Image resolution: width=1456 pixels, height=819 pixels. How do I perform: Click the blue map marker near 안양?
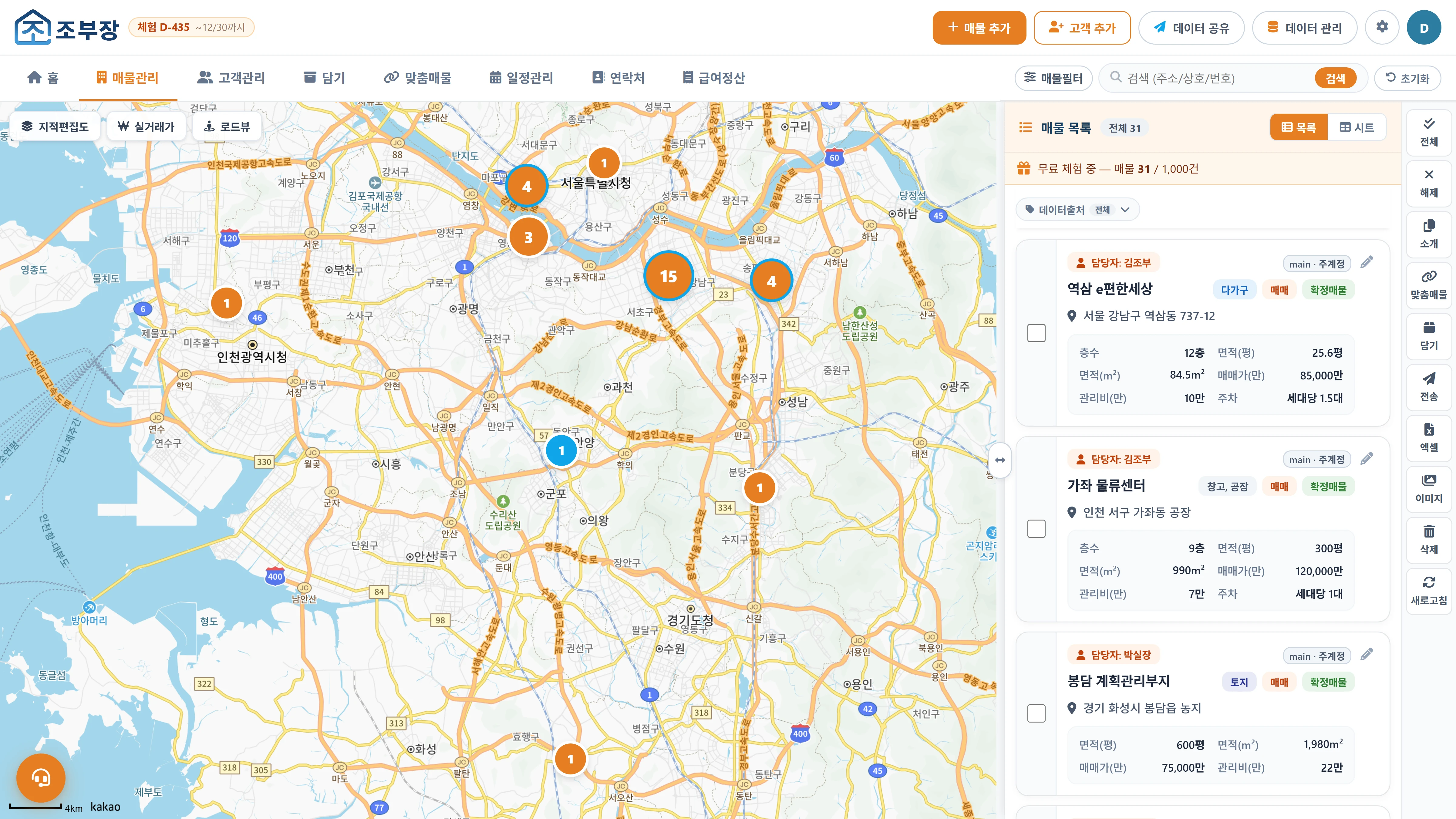click(x=561, y=450)
